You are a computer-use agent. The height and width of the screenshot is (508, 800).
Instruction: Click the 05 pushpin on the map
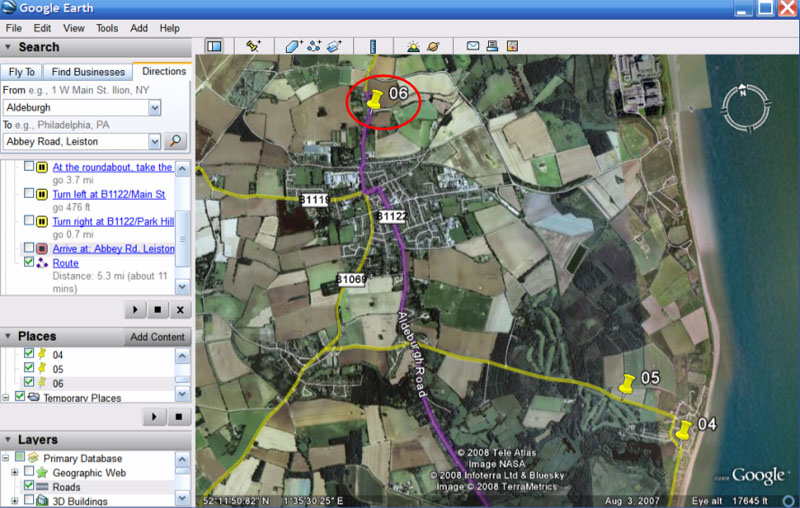(x=627, y=384)
